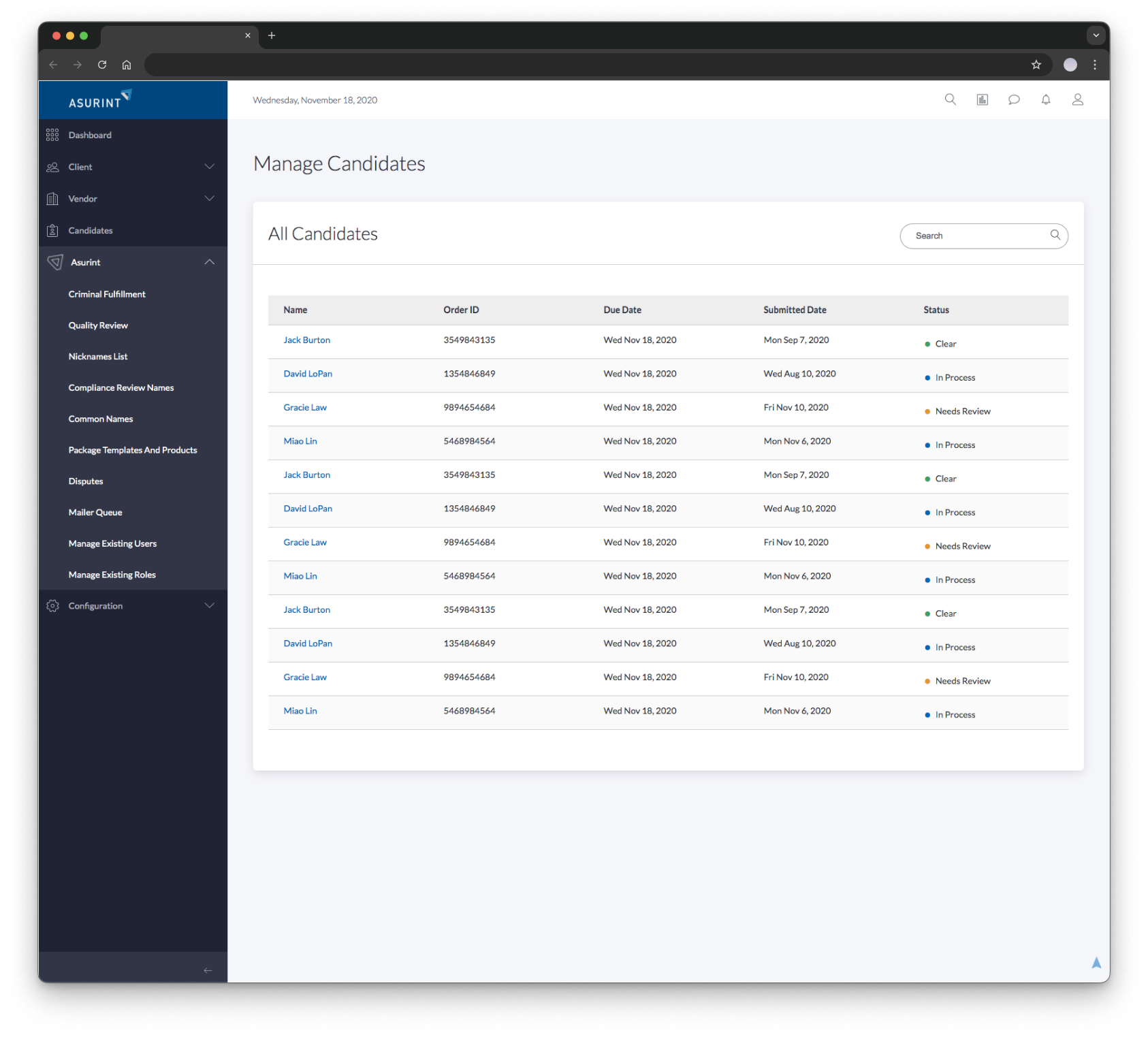Open a new browser tab
Image resolution: width=1148 pixels, height=1037 pixels.
272,35
